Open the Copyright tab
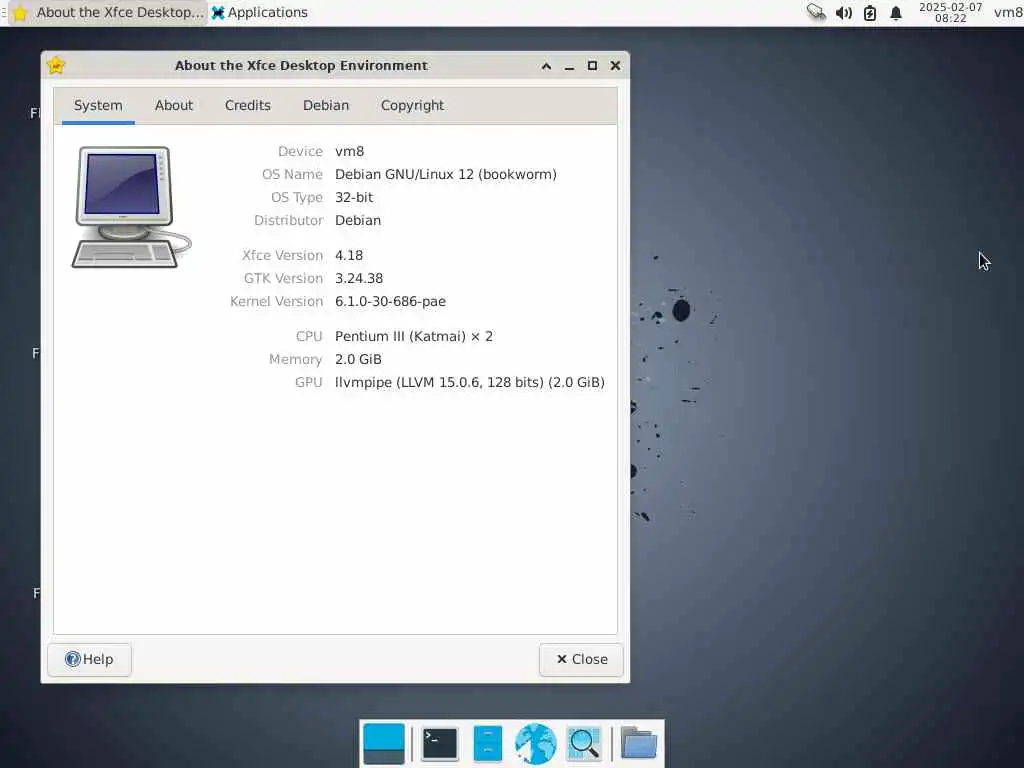 [412, 105]
